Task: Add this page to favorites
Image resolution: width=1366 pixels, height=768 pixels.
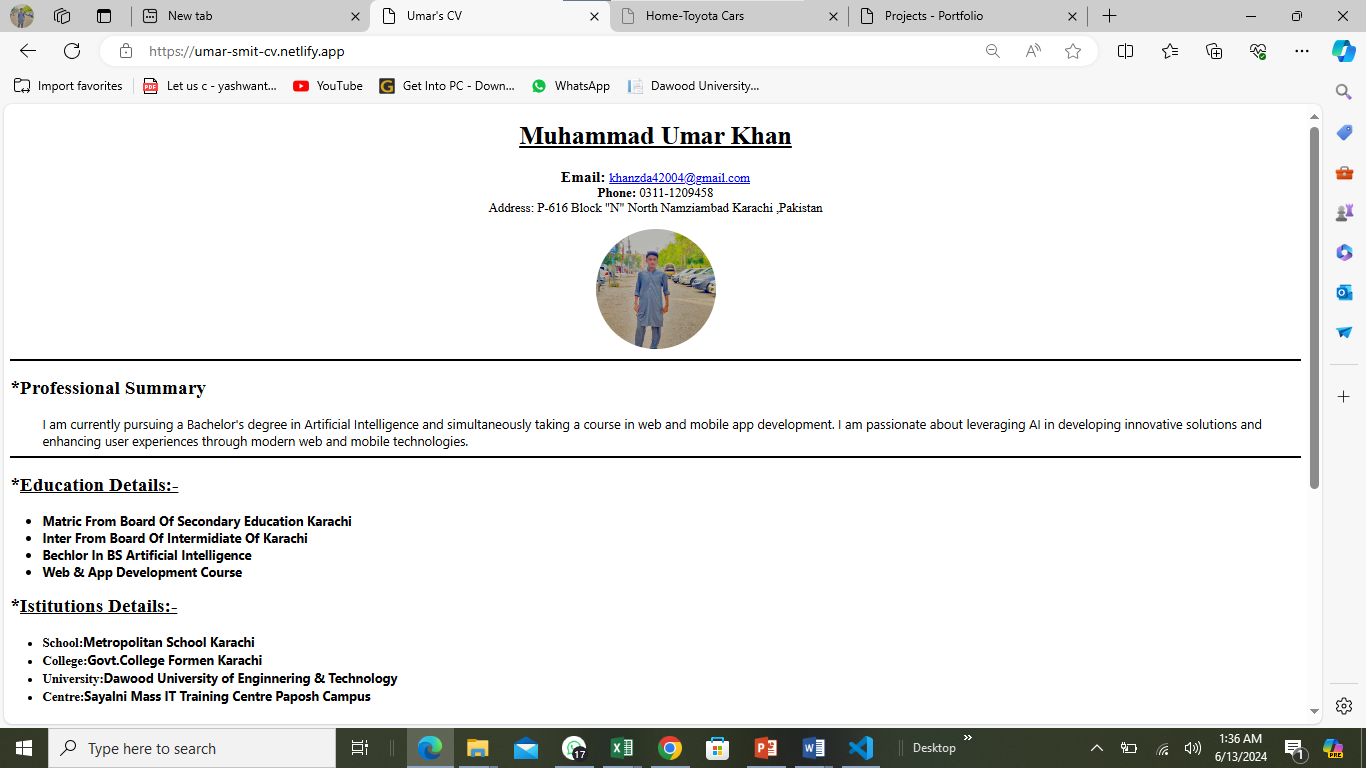Action: tap(1073, 51)
